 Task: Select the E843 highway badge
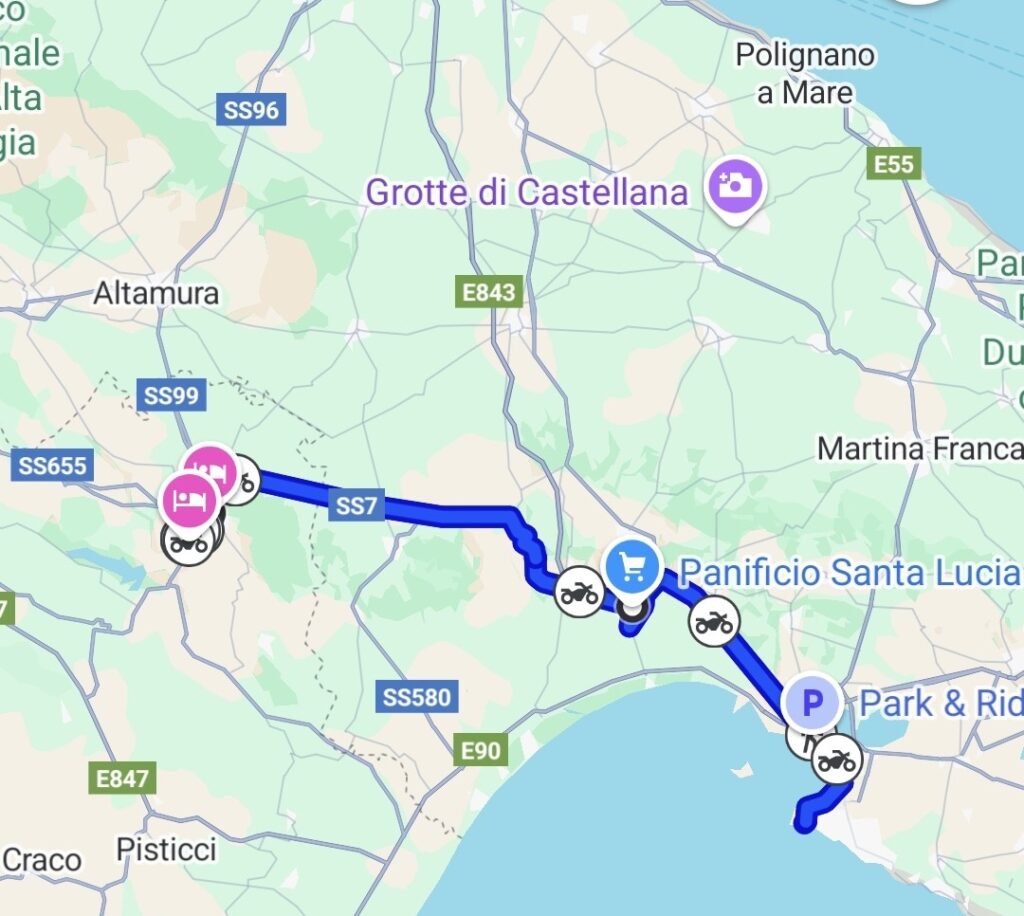click(x=489, y=292)
